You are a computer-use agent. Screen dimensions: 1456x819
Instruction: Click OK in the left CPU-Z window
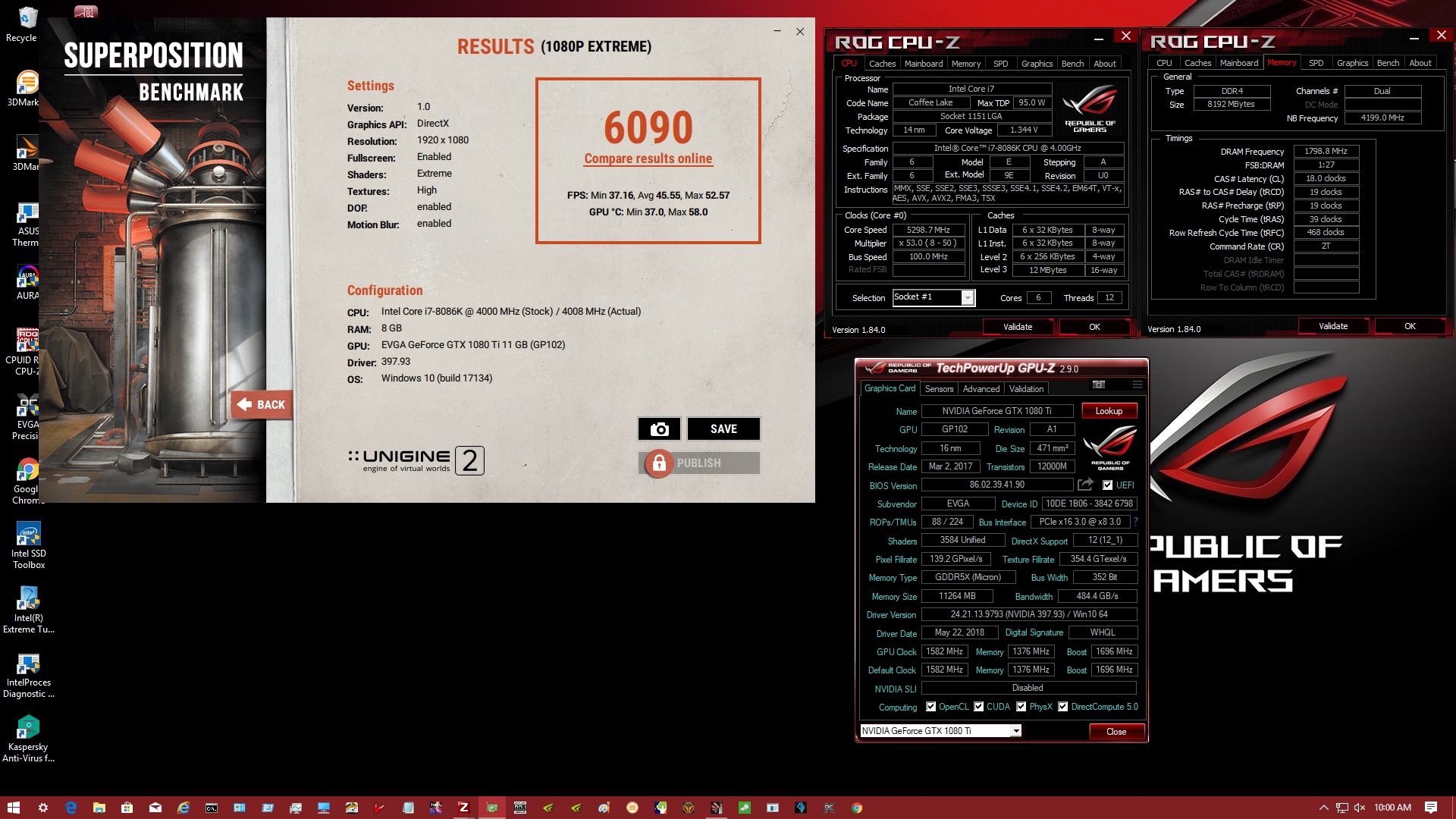(1094, 327)
